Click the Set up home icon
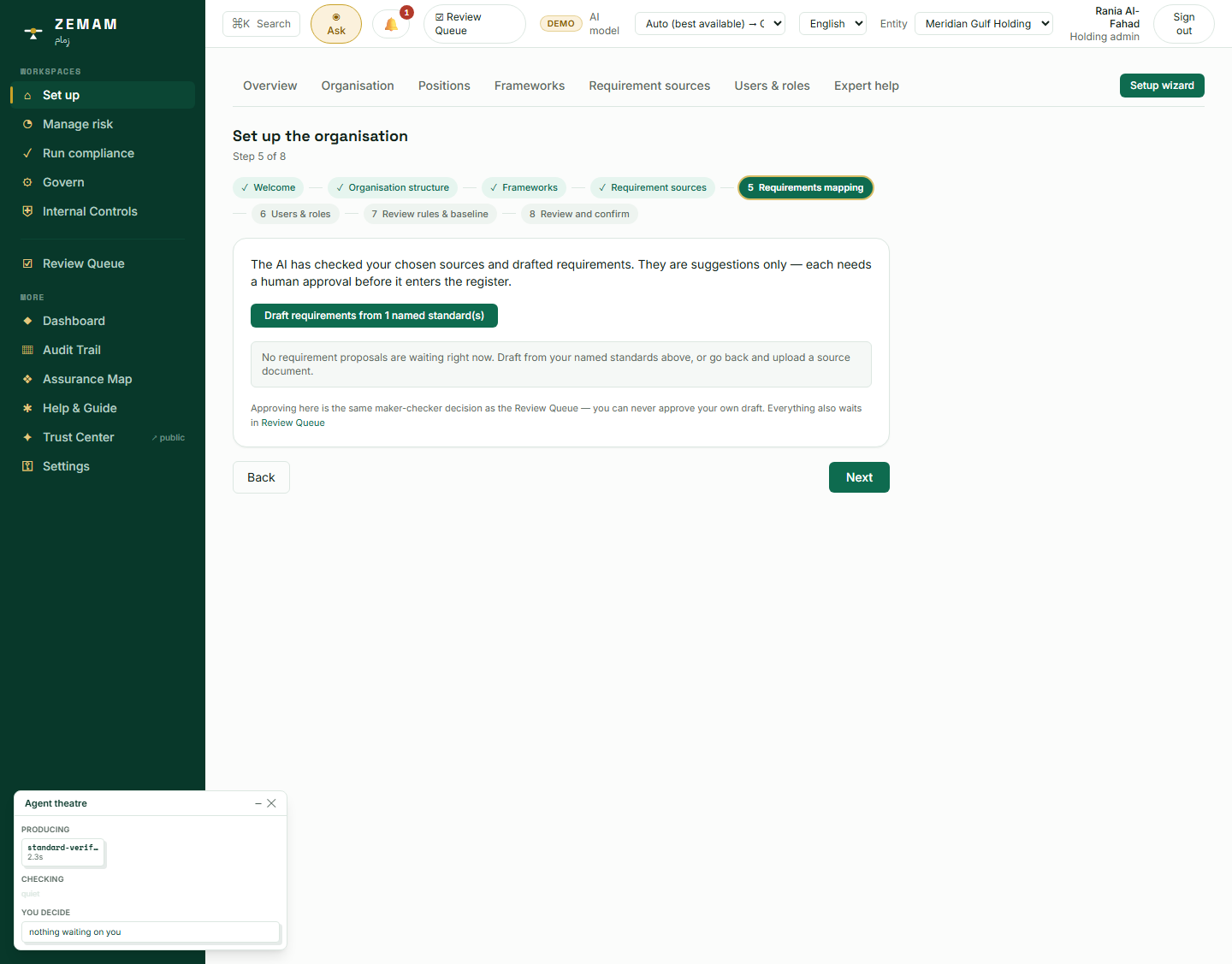 pos(27,96)
